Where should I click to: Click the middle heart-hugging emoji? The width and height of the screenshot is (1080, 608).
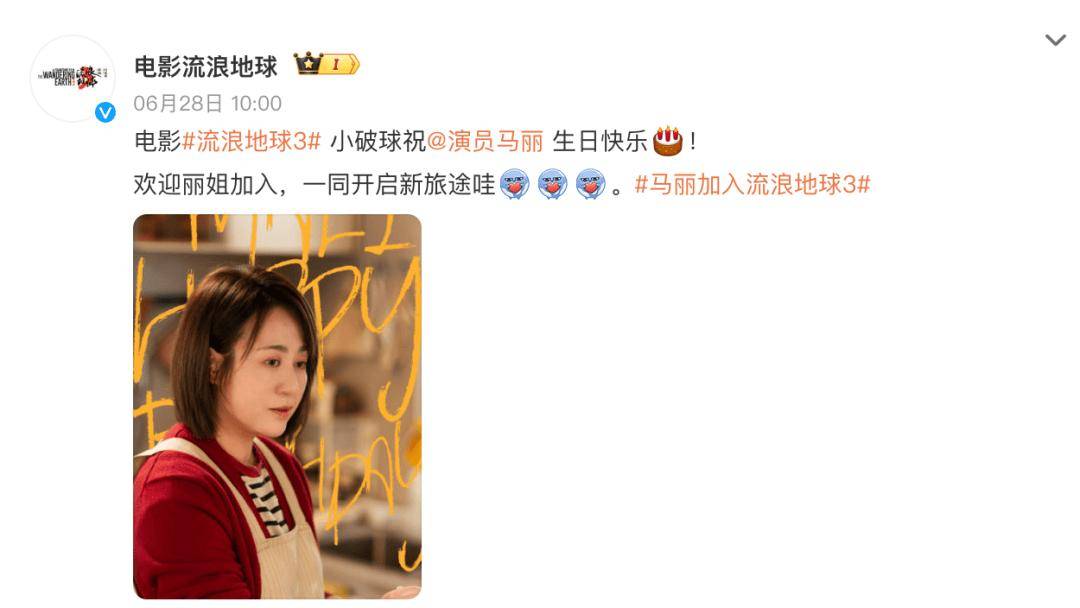(552, 184)
